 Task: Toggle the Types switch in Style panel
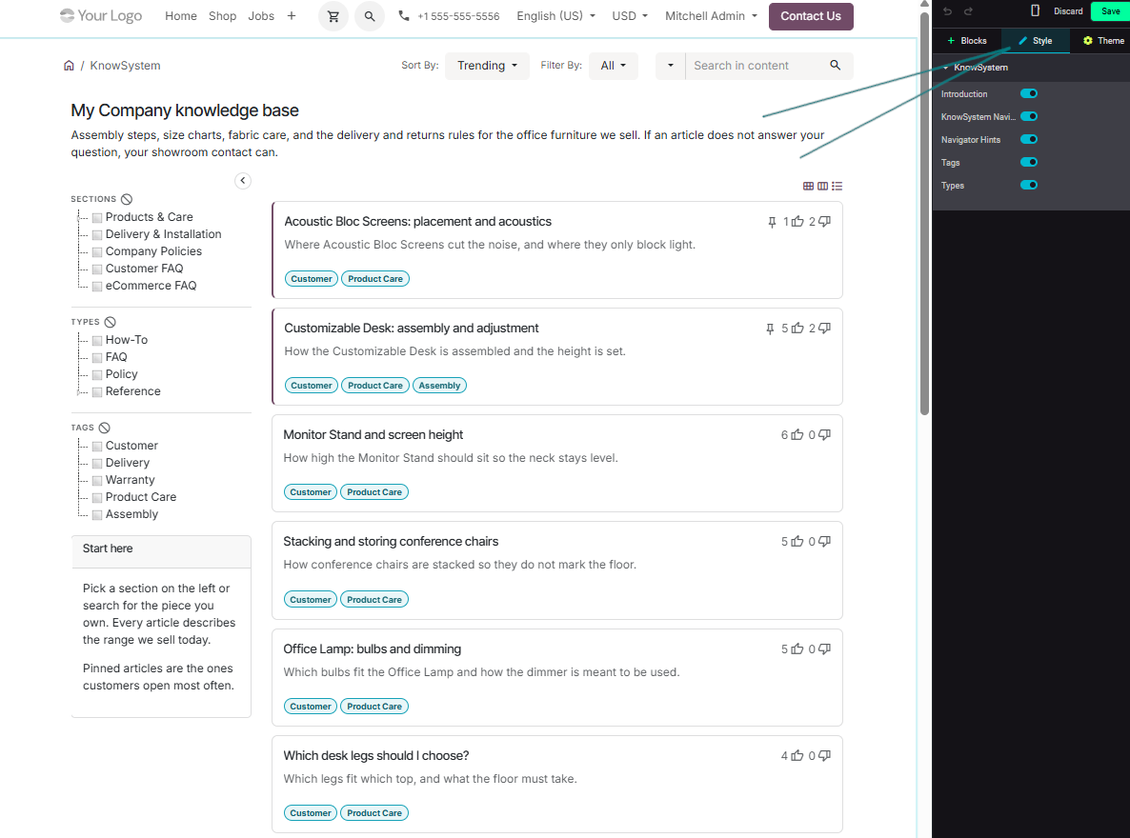(x=1029, y=185)
